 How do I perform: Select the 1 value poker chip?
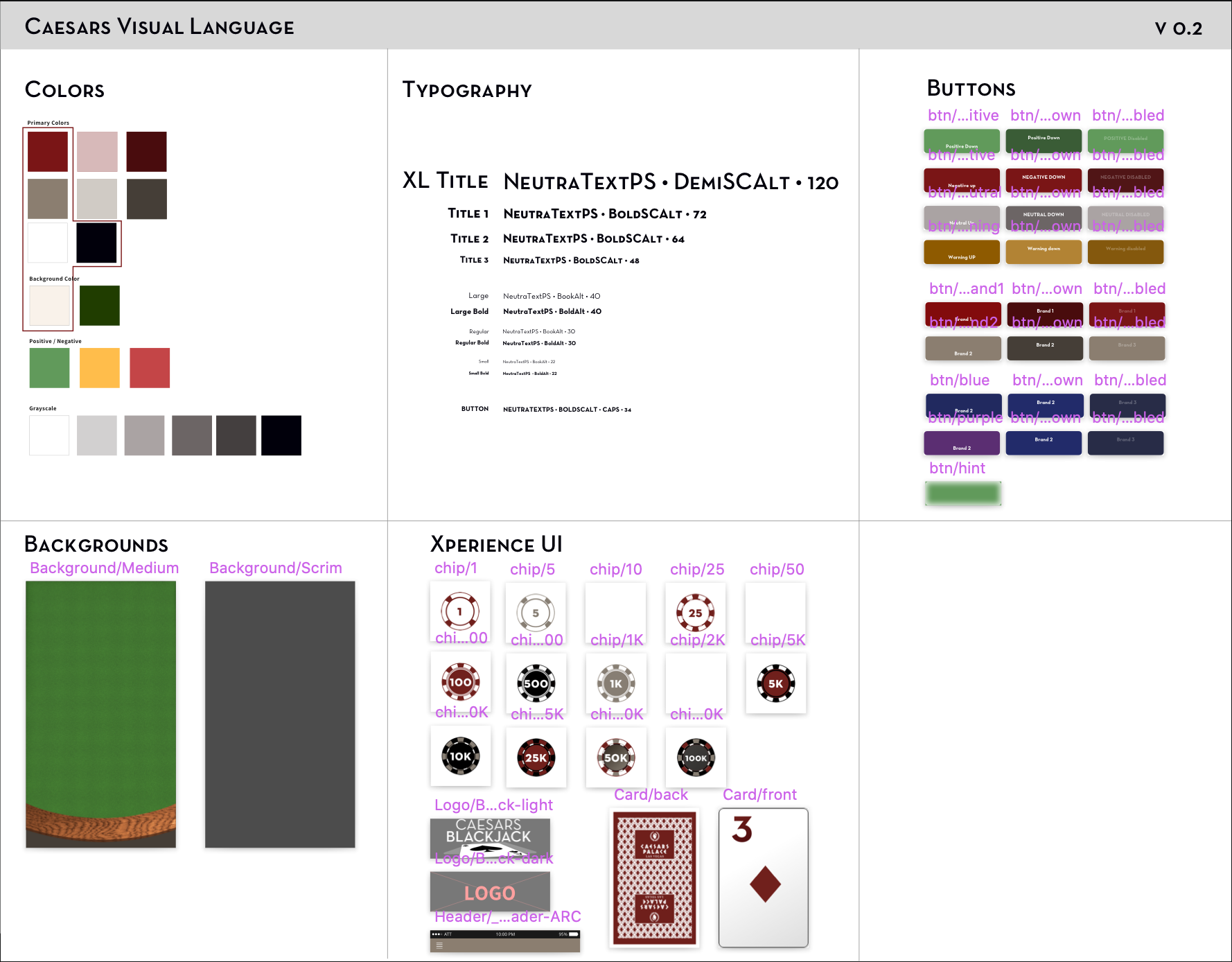[460, 611]
